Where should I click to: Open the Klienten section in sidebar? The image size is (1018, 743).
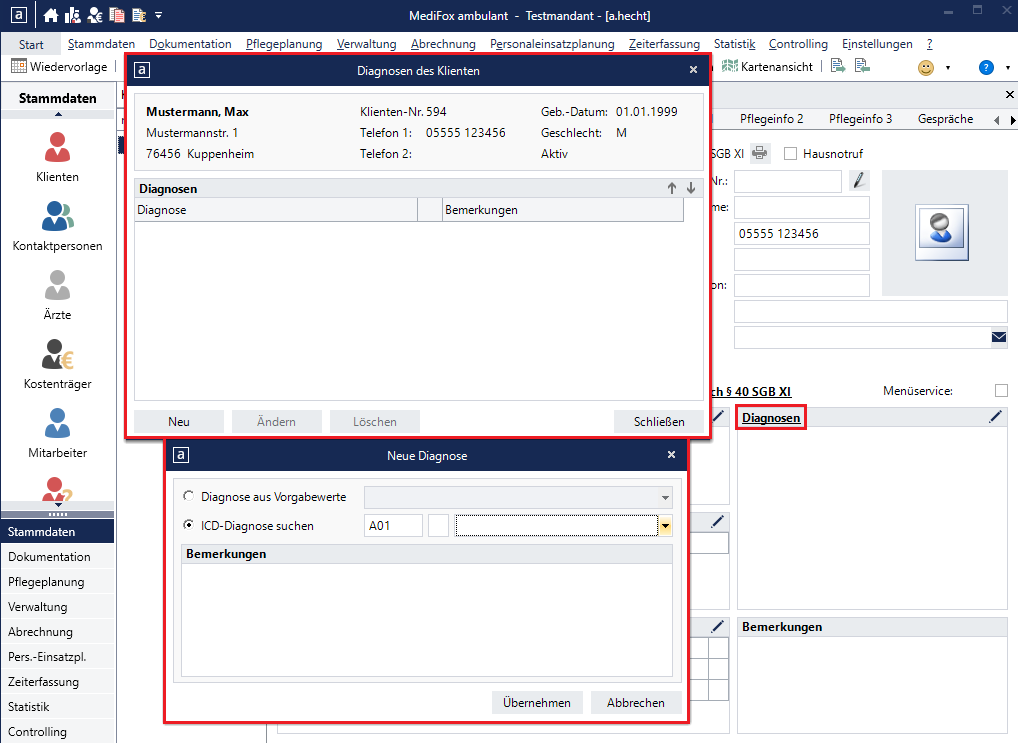click(57, 157)
